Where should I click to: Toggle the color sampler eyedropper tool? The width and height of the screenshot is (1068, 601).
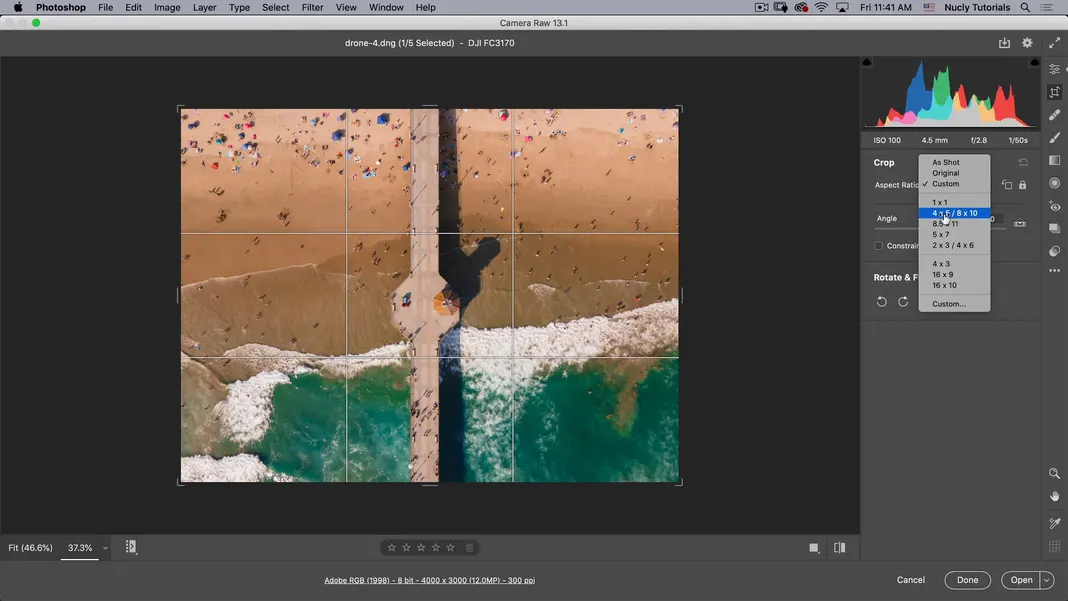click(1054, 523)
